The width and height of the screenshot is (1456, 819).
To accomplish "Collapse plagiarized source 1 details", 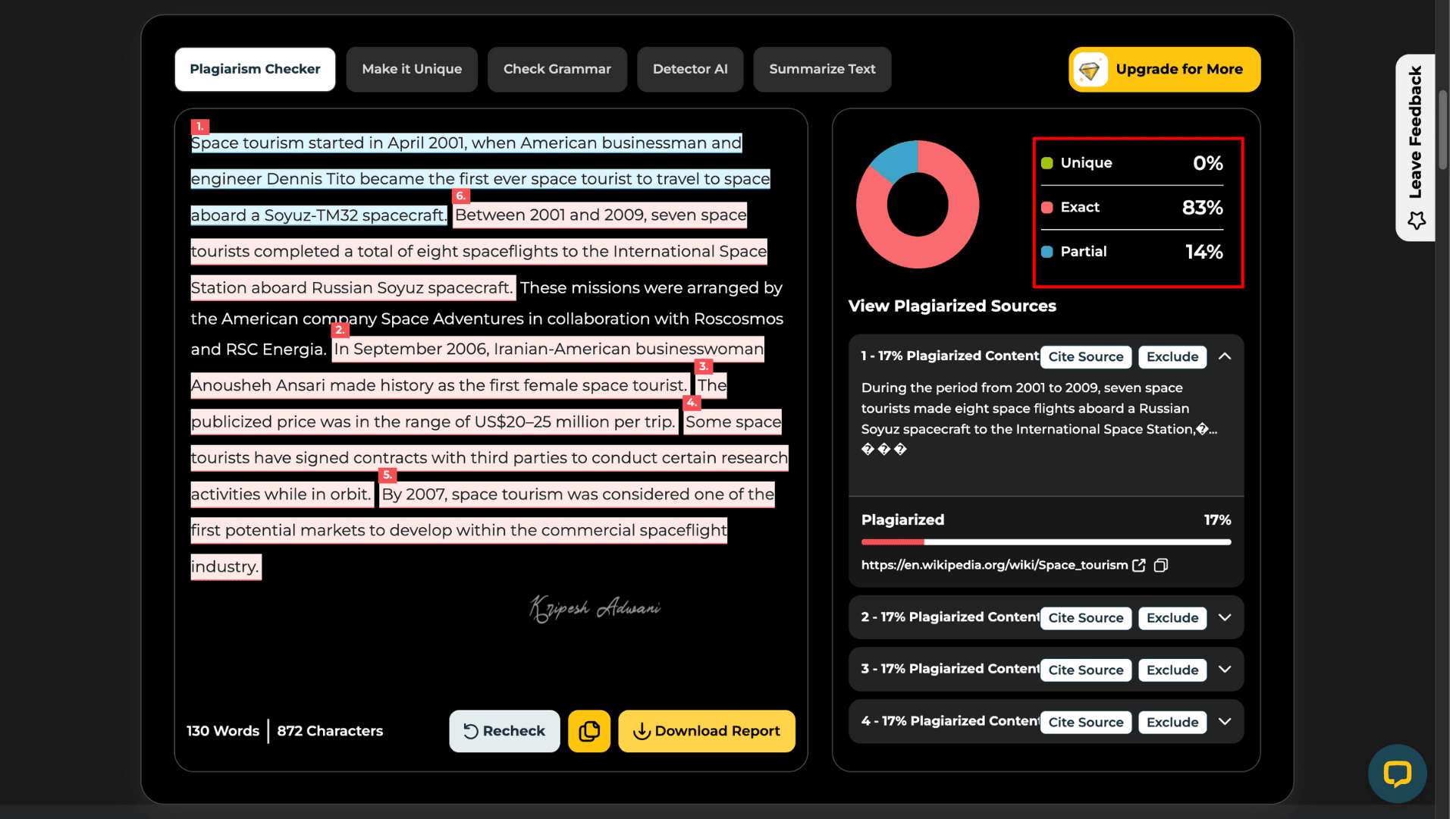I will [x=1224, y=356].
